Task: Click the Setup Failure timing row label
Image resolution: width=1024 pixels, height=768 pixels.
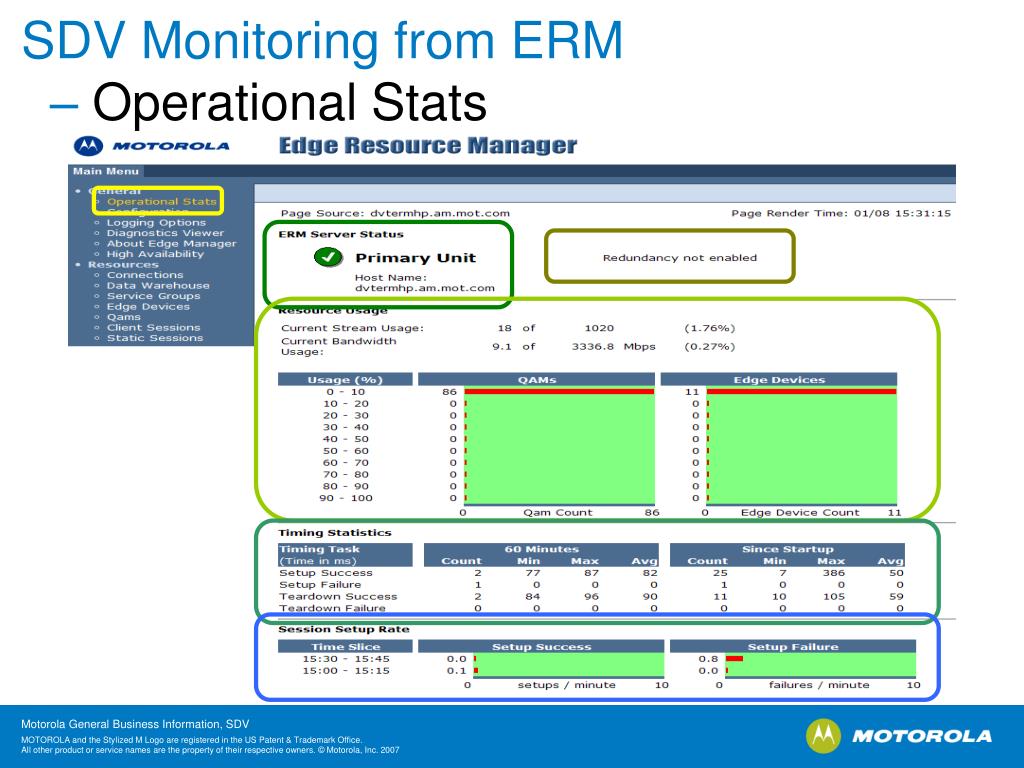Action: [x=320, y=584]
